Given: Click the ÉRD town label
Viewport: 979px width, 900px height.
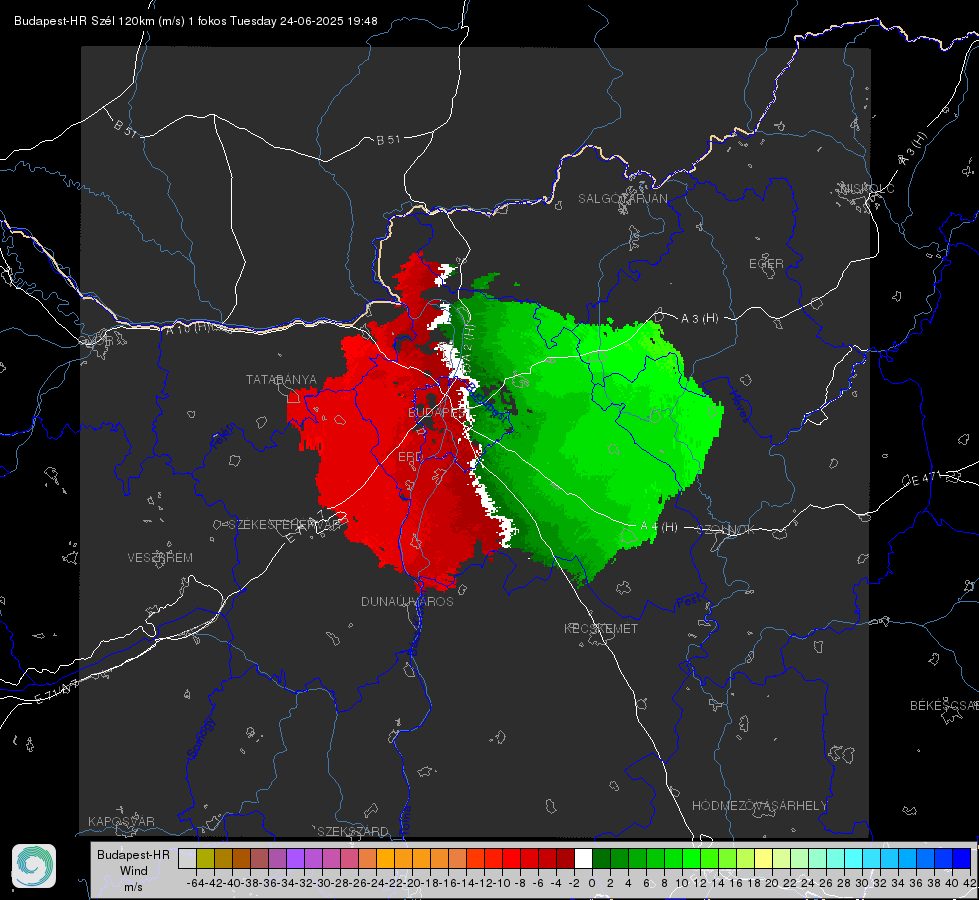Looking at the screenshot, I should pyautogui.click(x=410, y=457).
